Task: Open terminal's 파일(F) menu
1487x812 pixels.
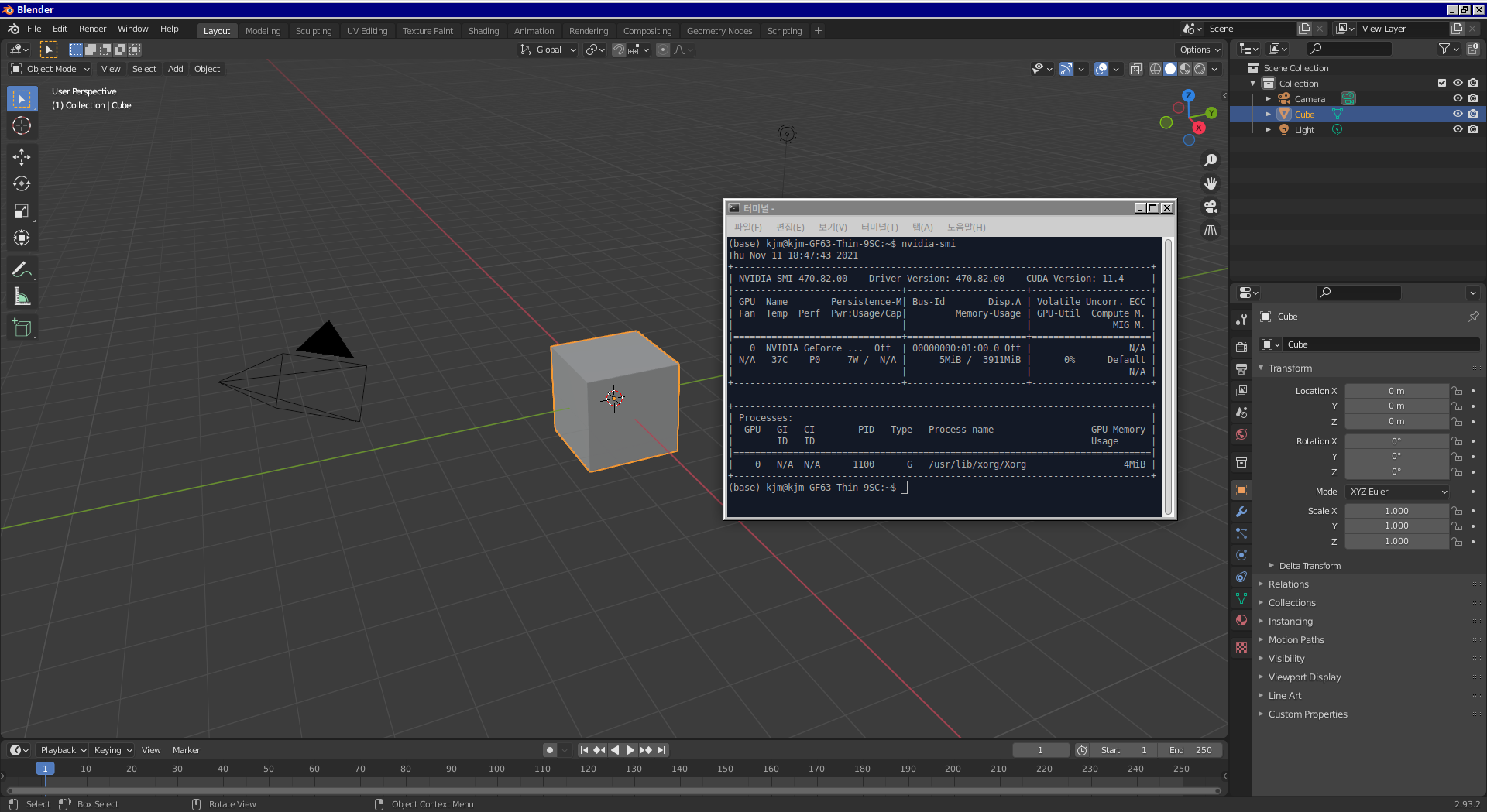Action: [x=747, y=227]
